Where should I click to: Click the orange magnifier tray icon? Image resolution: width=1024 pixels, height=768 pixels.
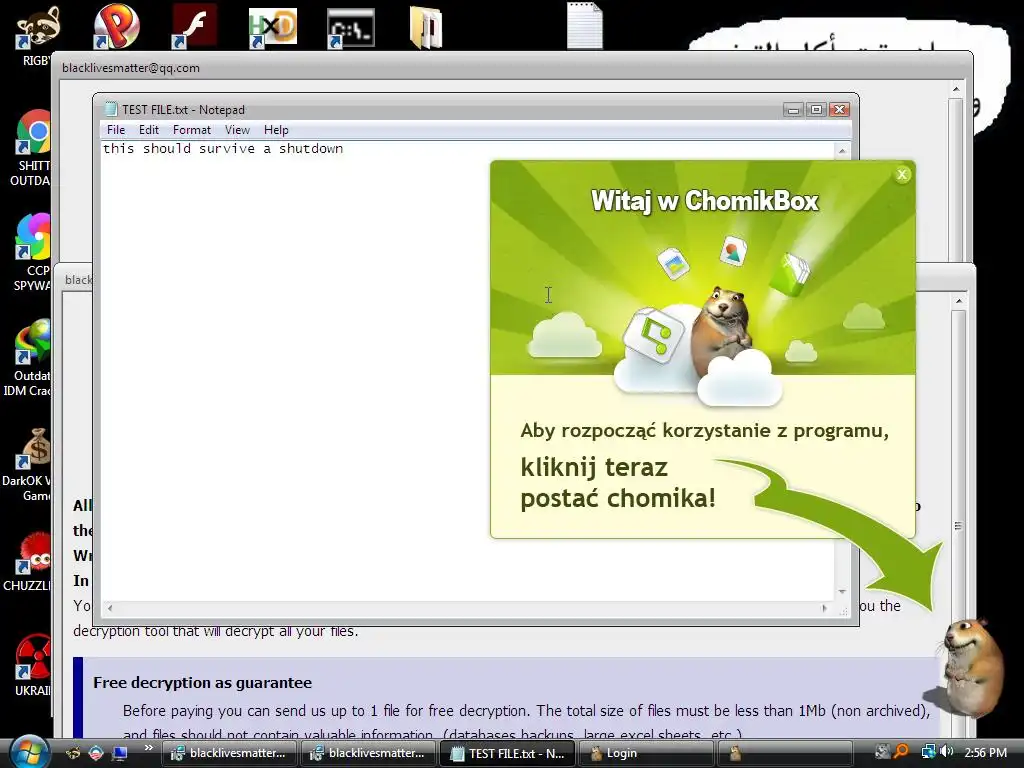pos(901,752)
